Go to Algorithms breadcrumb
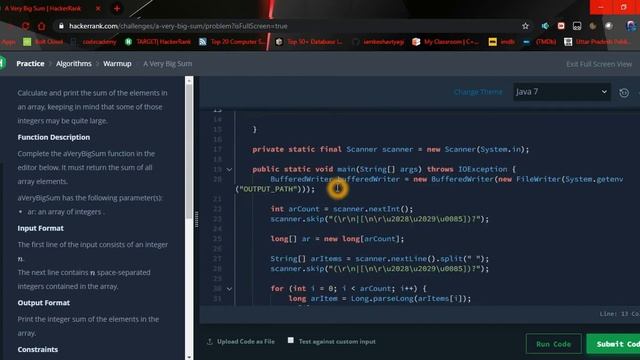This screenshot has height=360, width=640. click(74, 64)
